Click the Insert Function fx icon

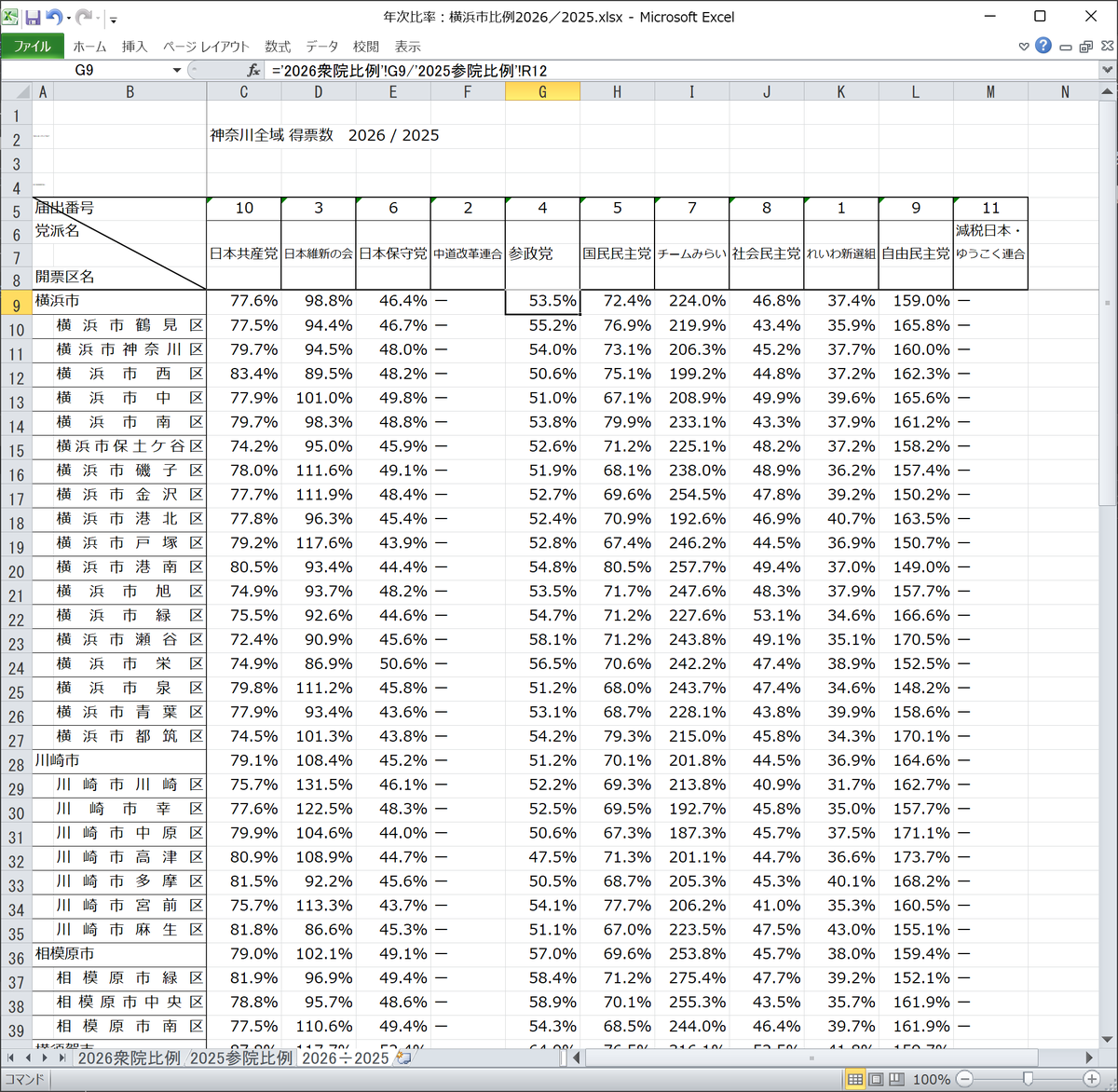(x=252, y=70)
